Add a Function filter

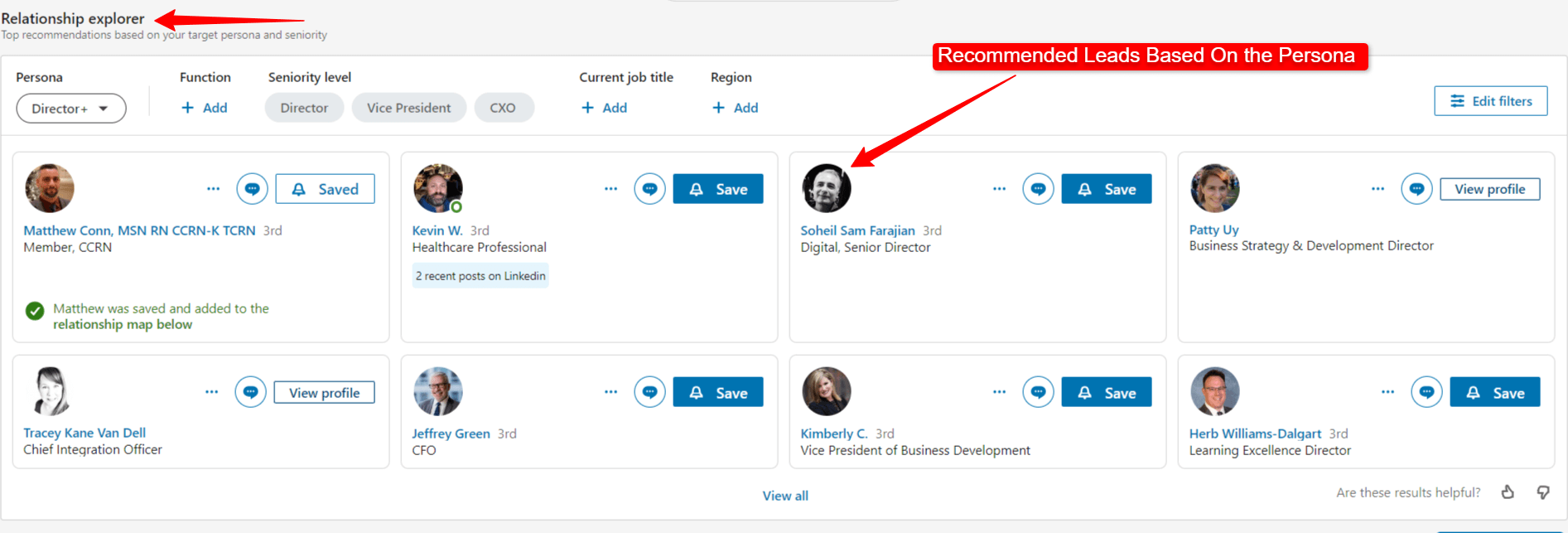[205, 108]
